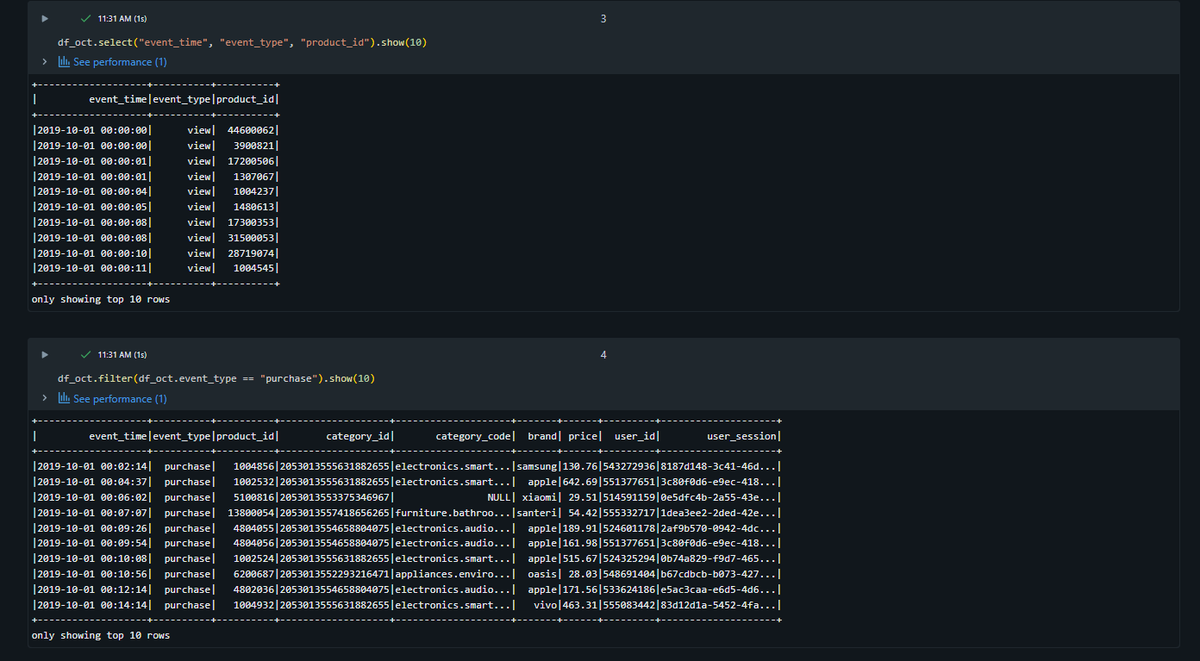Open See performance (1) link in cell 4

120,399
